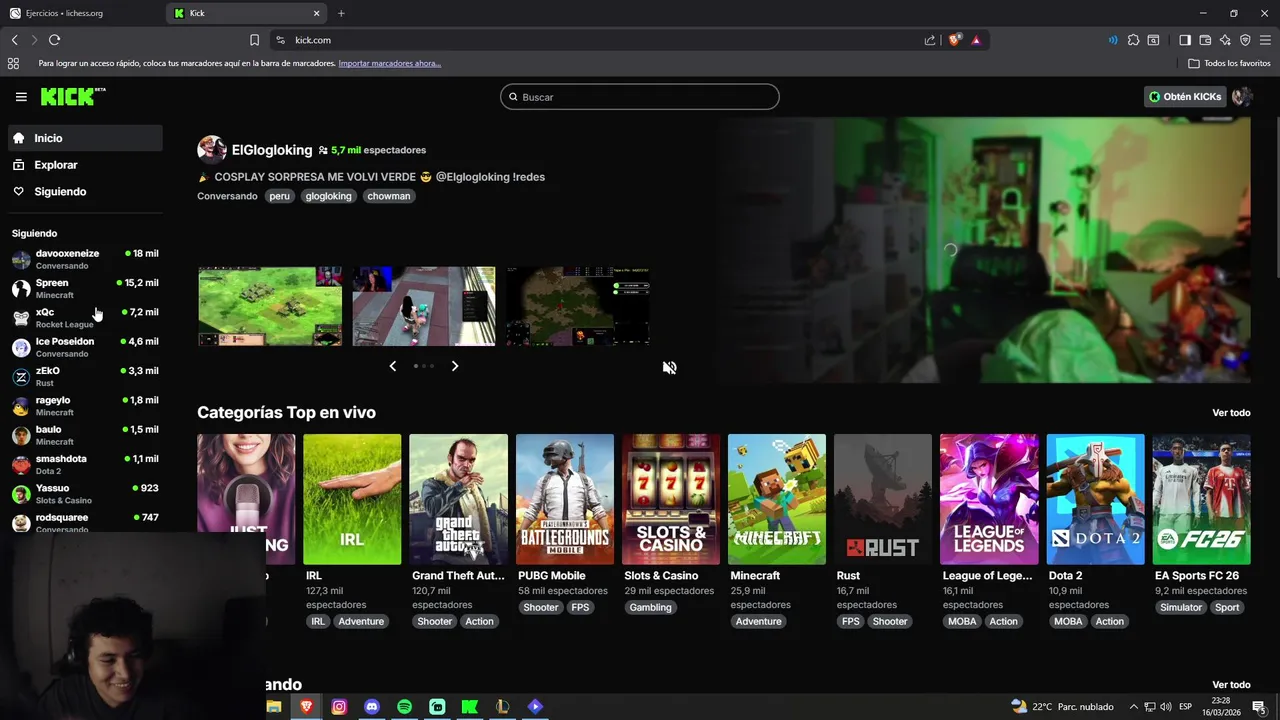Image resolution: width=1280 pixels, height=720 pixels.
Task: Open the user profile avatar on Kick
Action: coord(1242,97)
